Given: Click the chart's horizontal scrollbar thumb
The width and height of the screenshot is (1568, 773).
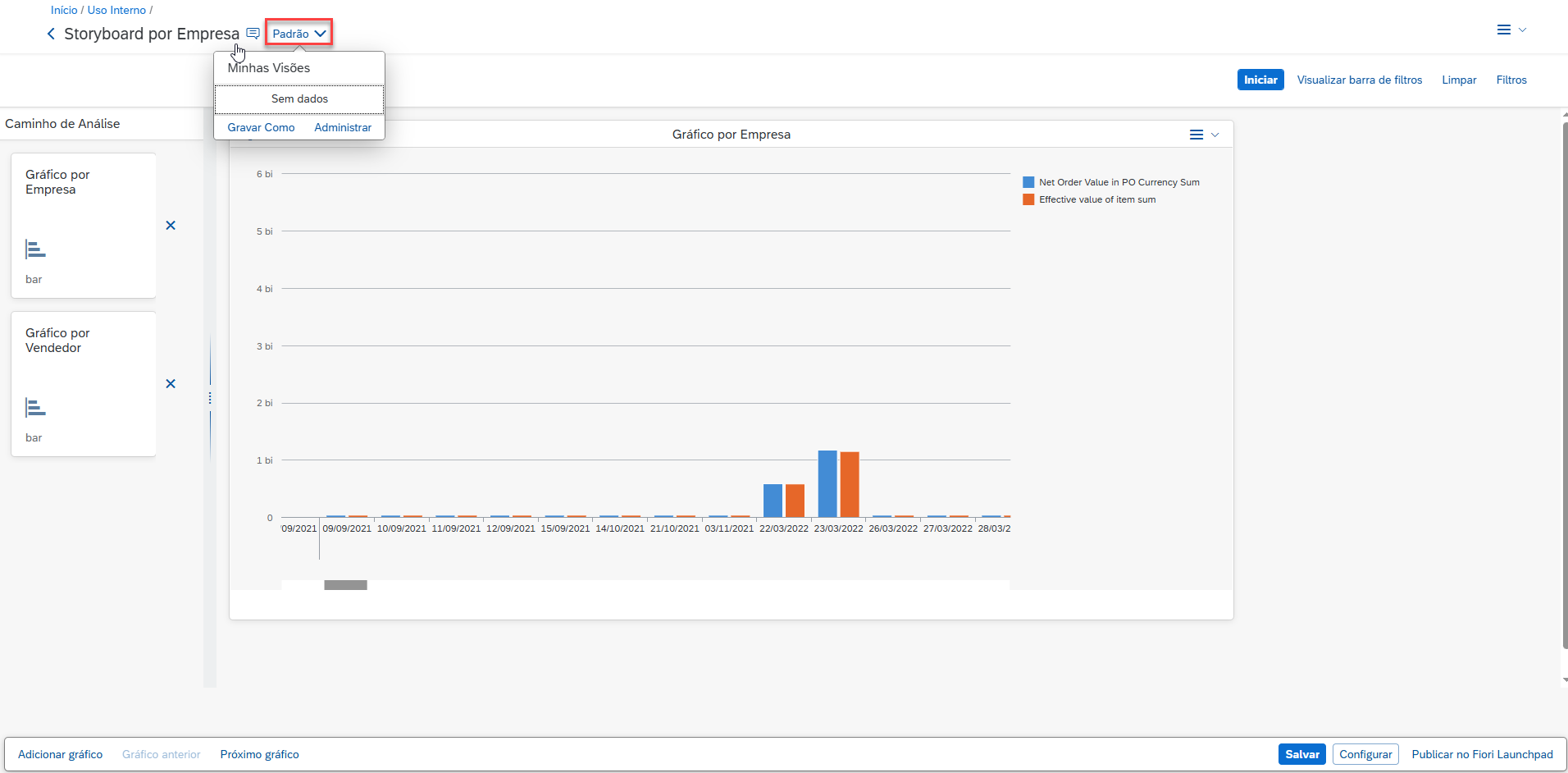Looking at the screenshot, I should pyautogui.click(x=345, y=585).
